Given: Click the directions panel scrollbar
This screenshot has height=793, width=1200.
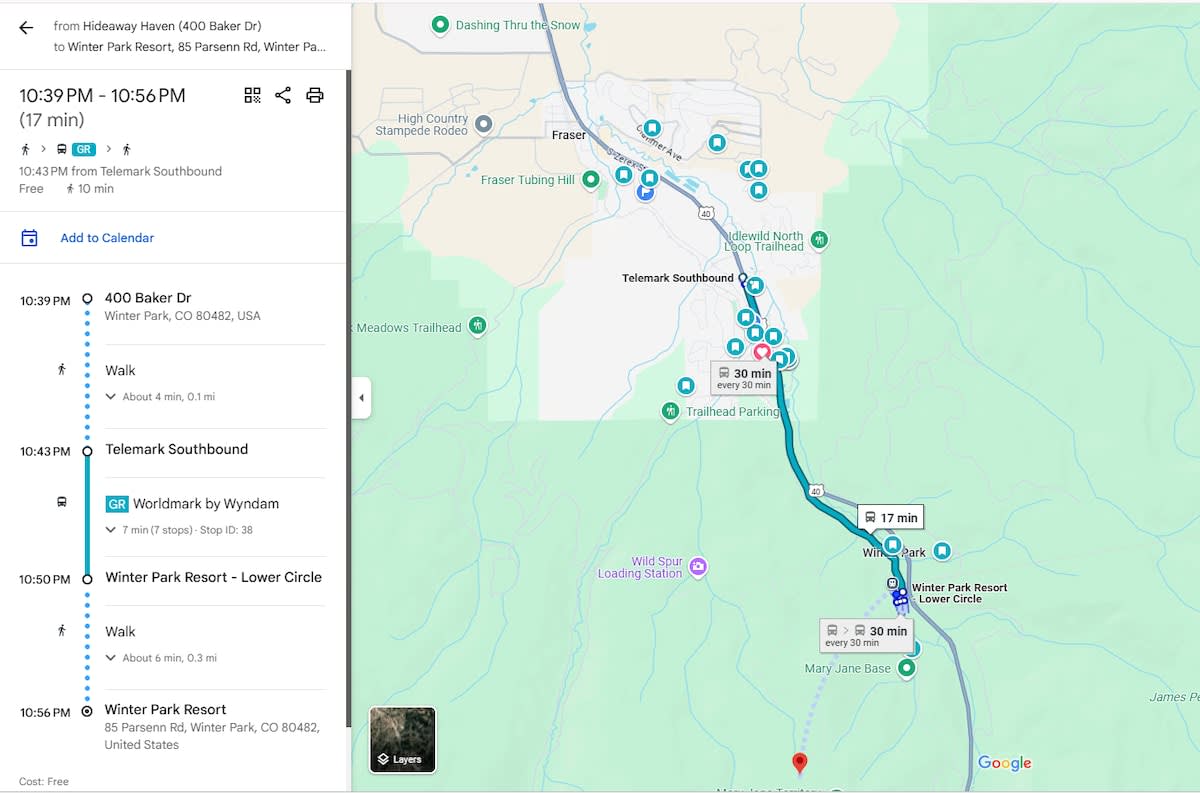Looking at the screenshot, I should [348, 400].
